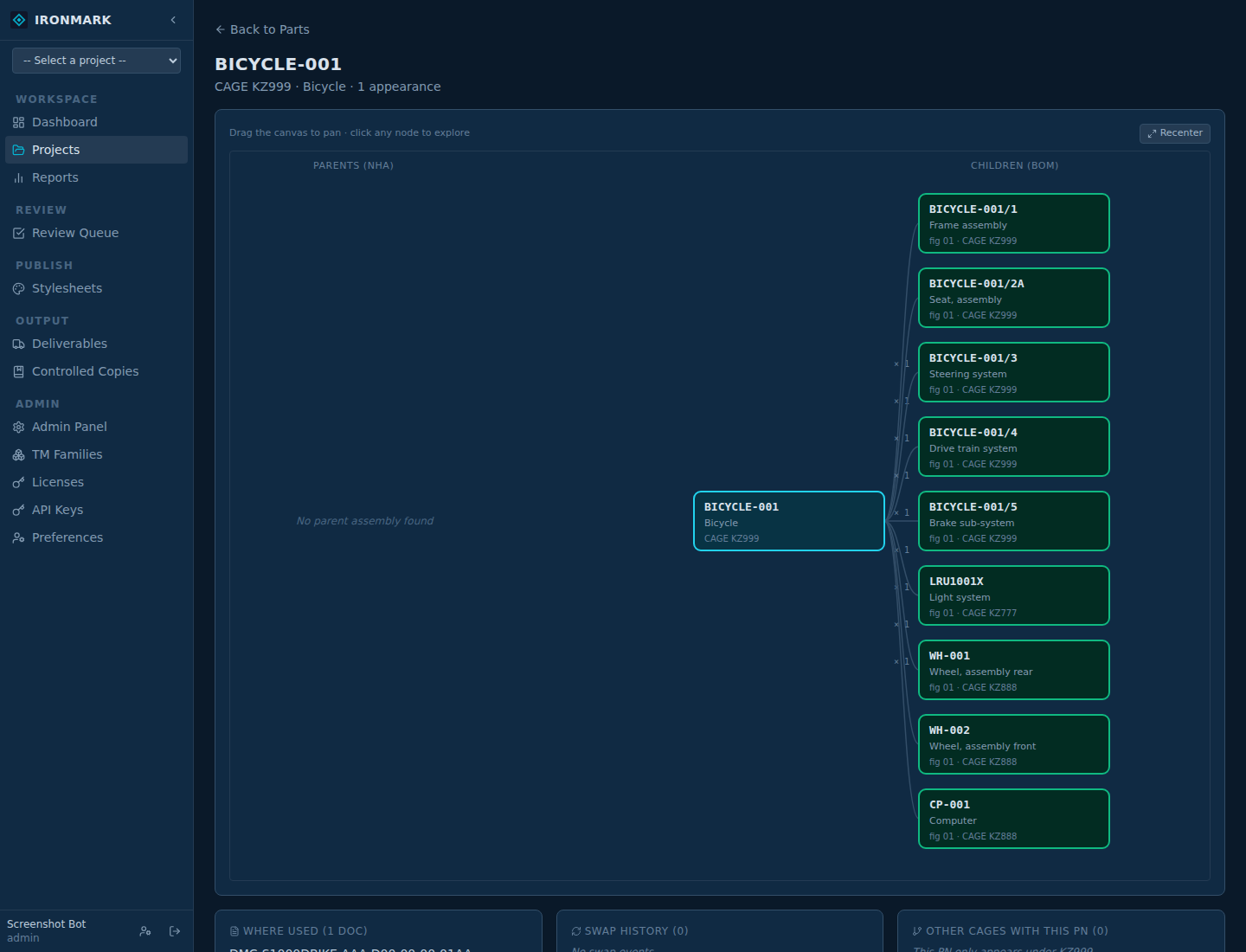Click the Preferences user-cog icon

(x=19, y=538)
